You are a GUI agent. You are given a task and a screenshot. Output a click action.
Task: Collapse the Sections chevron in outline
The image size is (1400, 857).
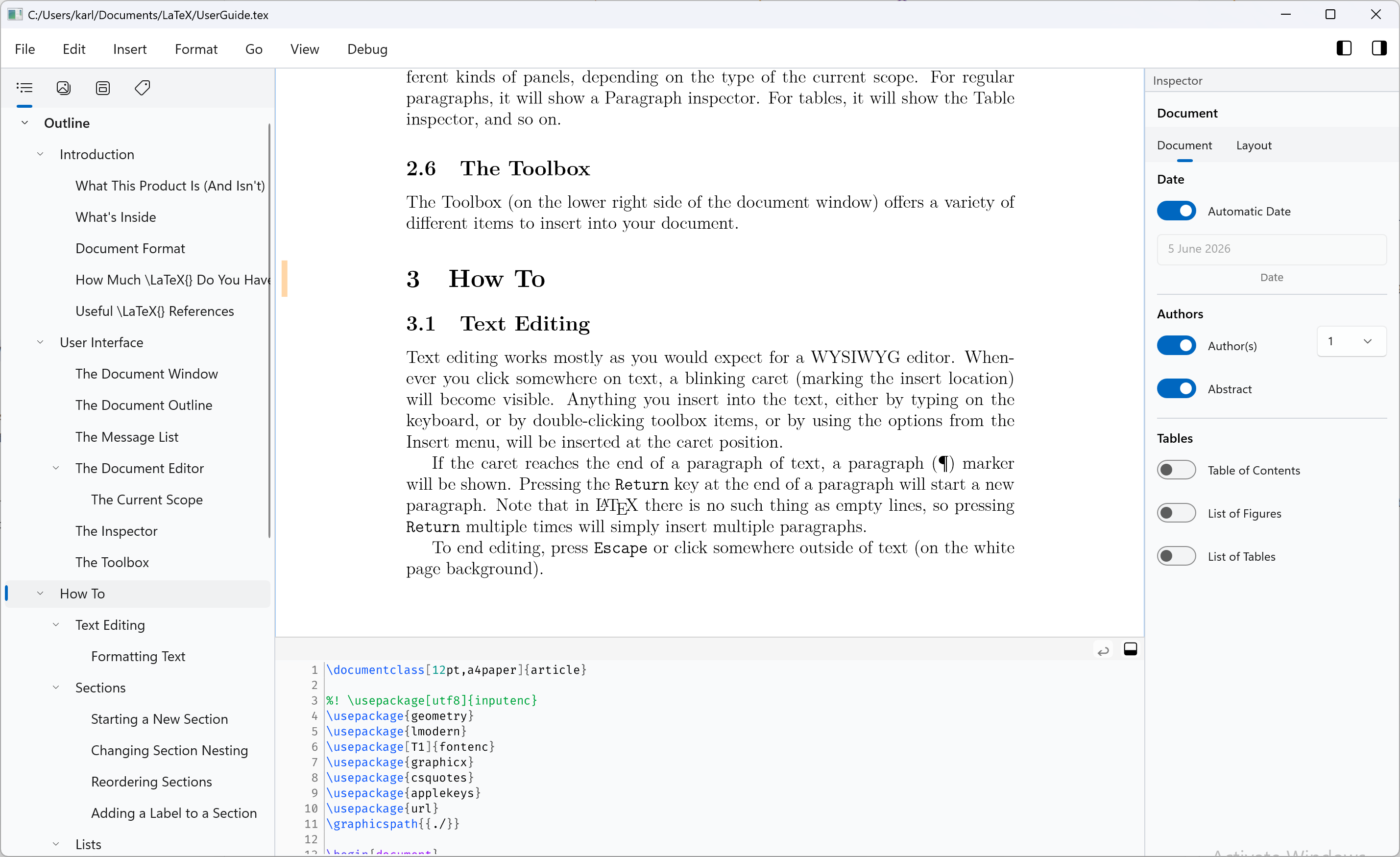coord(56,687)
